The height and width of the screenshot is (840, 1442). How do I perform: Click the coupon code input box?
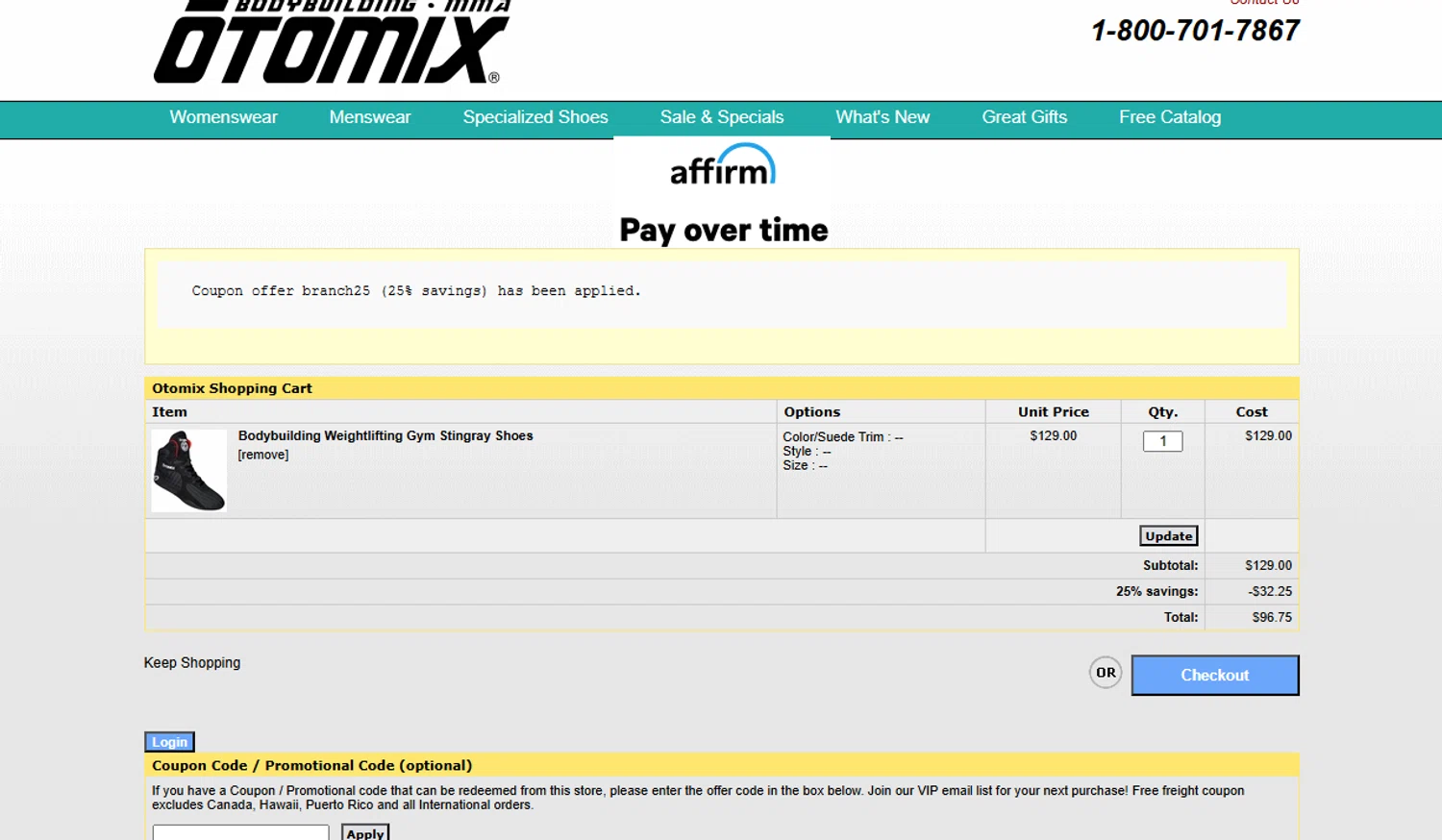coord(240,832)
